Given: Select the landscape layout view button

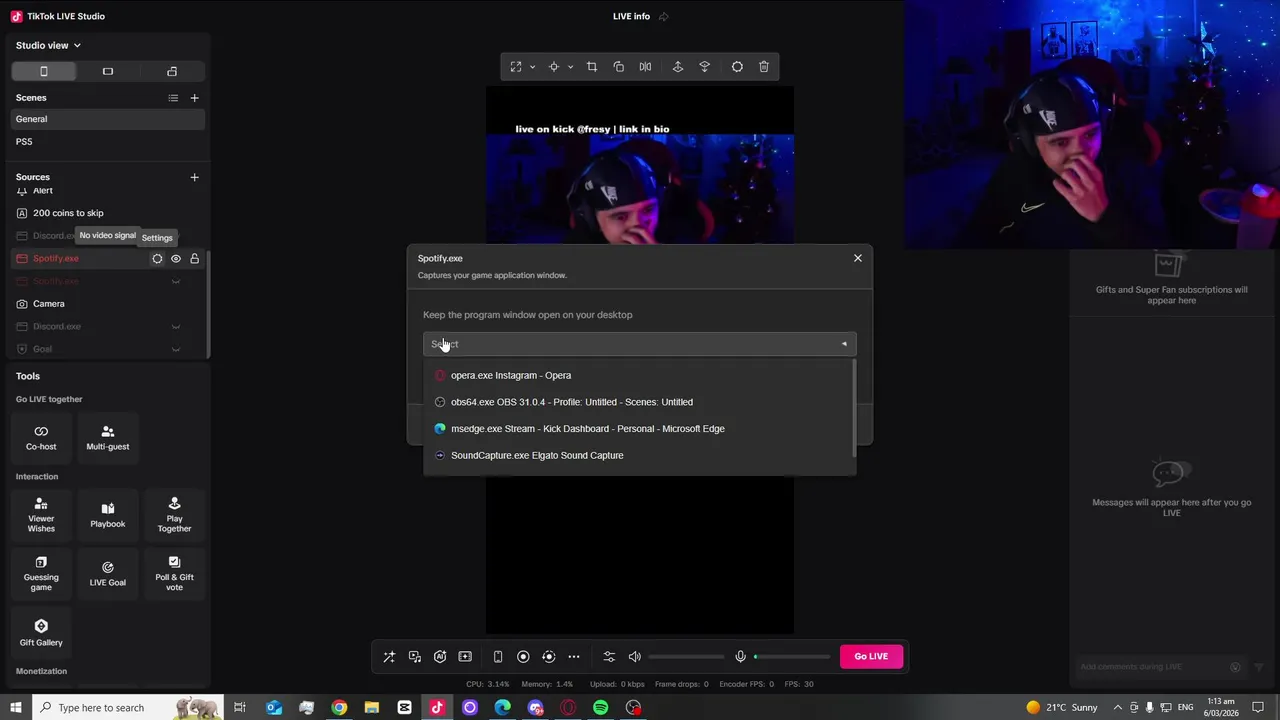Looking at the screenshot, I should pyautogui.click(x=108, y=71).
